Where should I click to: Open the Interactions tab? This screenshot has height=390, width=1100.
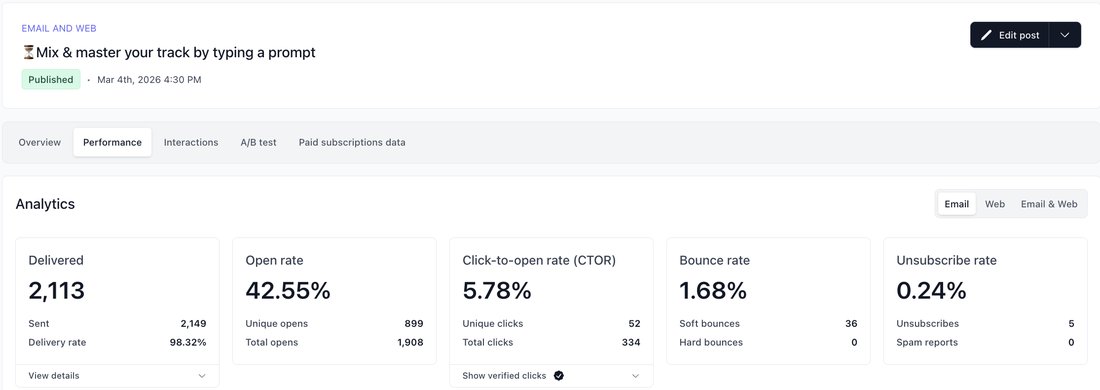point(191,142)
